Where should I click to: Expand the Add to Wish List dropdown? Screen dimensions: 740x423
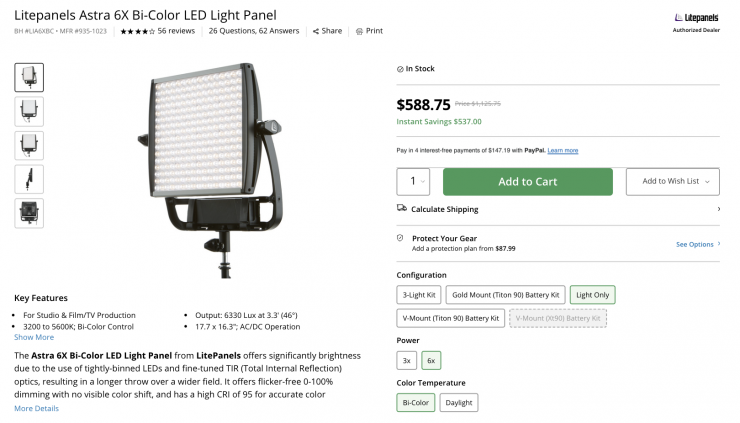click(672, 182)
